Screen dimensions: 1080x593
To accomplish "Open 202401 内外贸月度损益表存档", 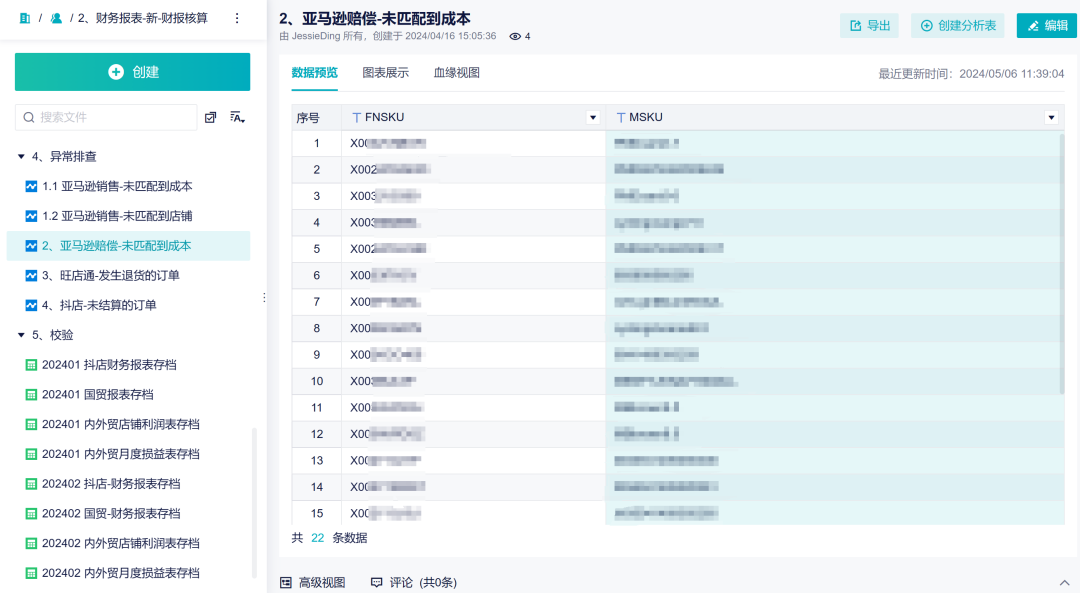I will coord(121,454).
